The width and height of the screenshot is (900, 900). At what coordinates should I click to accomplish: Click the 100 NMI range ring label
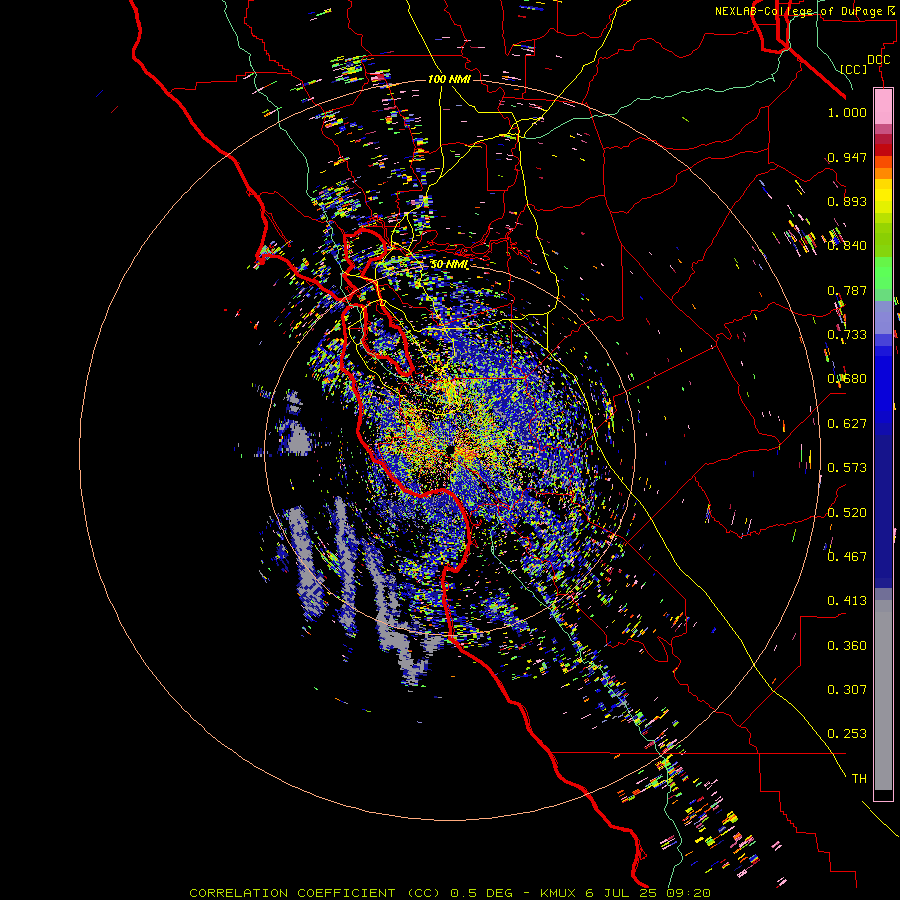[449, 79]
